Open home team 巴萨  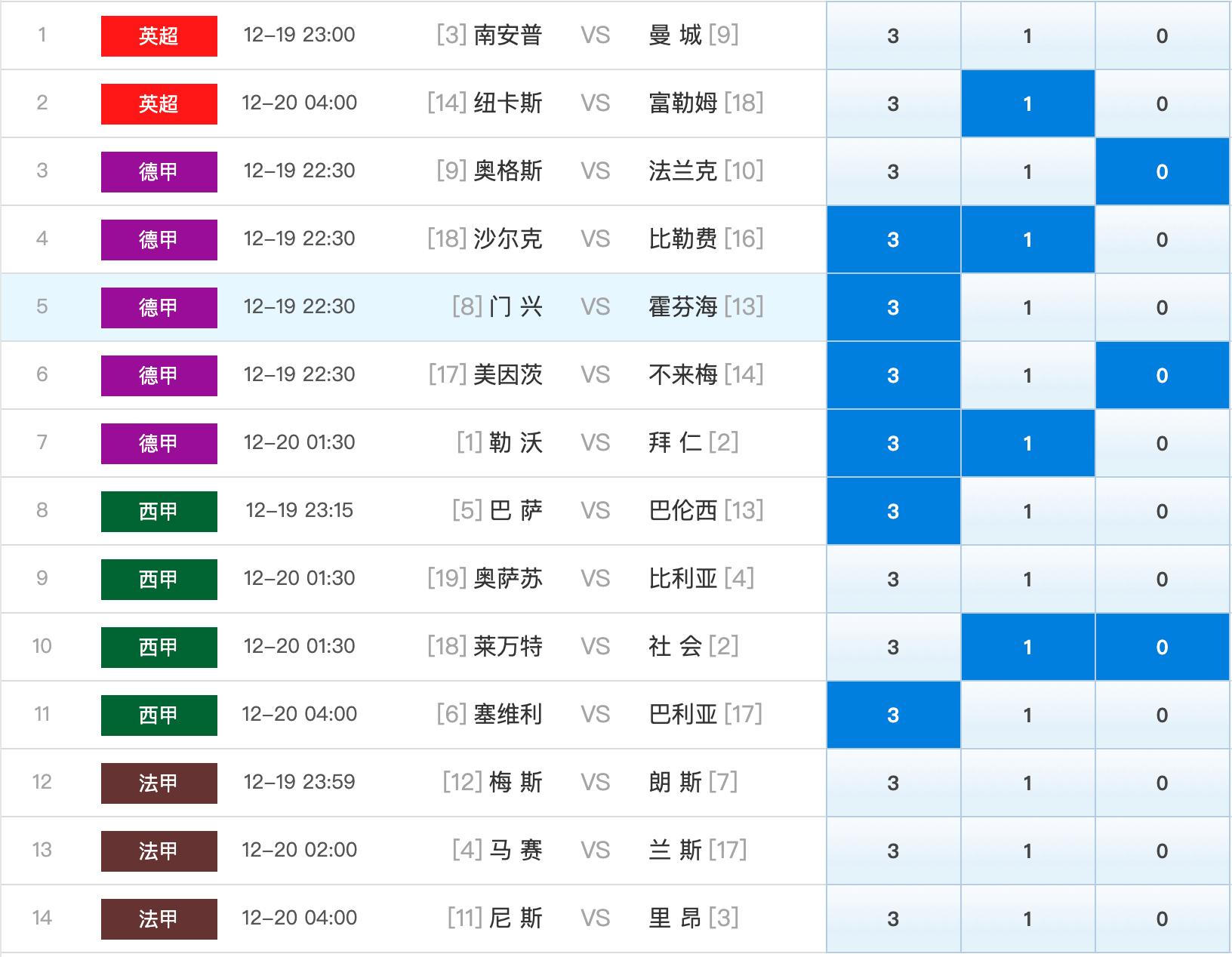pos(516,511)
